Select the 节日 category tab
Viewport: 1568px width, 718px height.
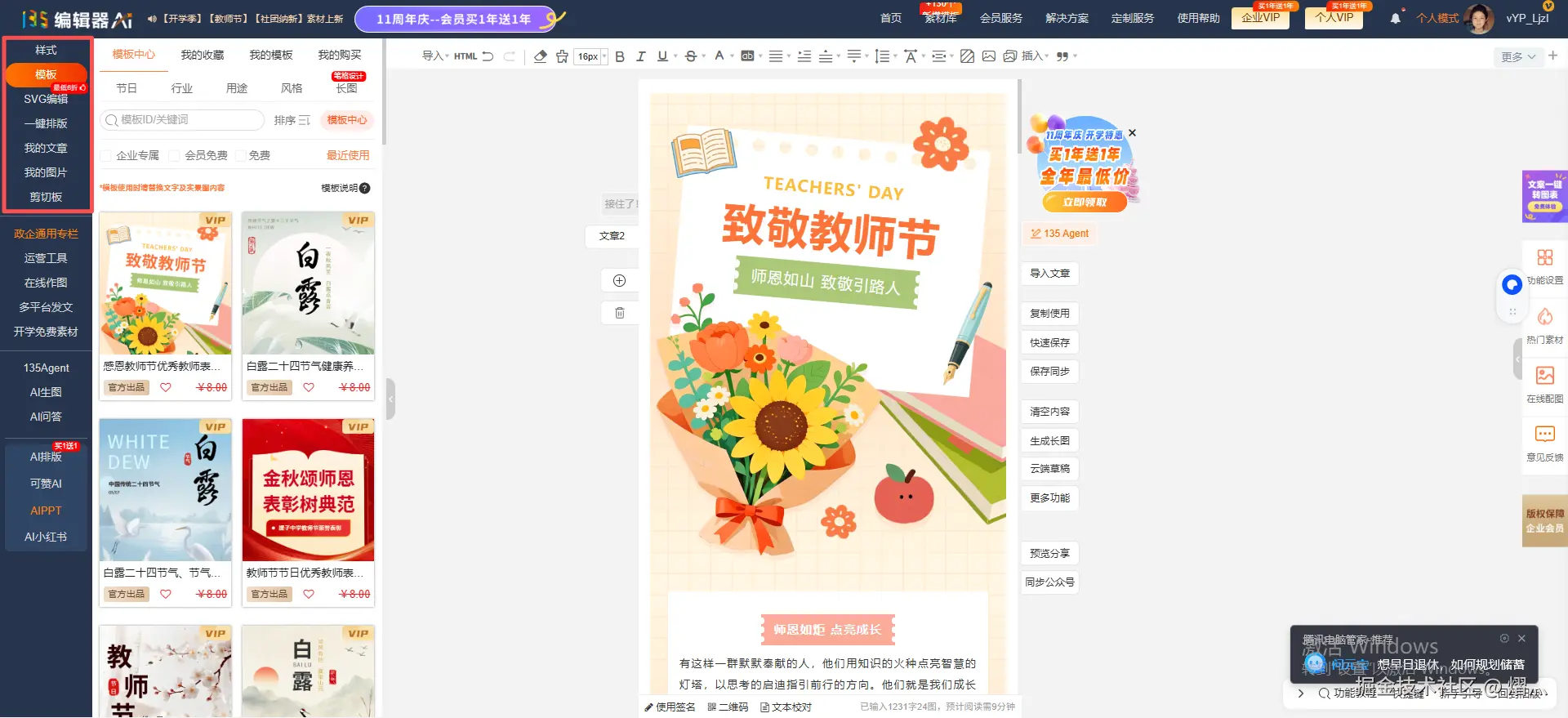tap(127, 88)
